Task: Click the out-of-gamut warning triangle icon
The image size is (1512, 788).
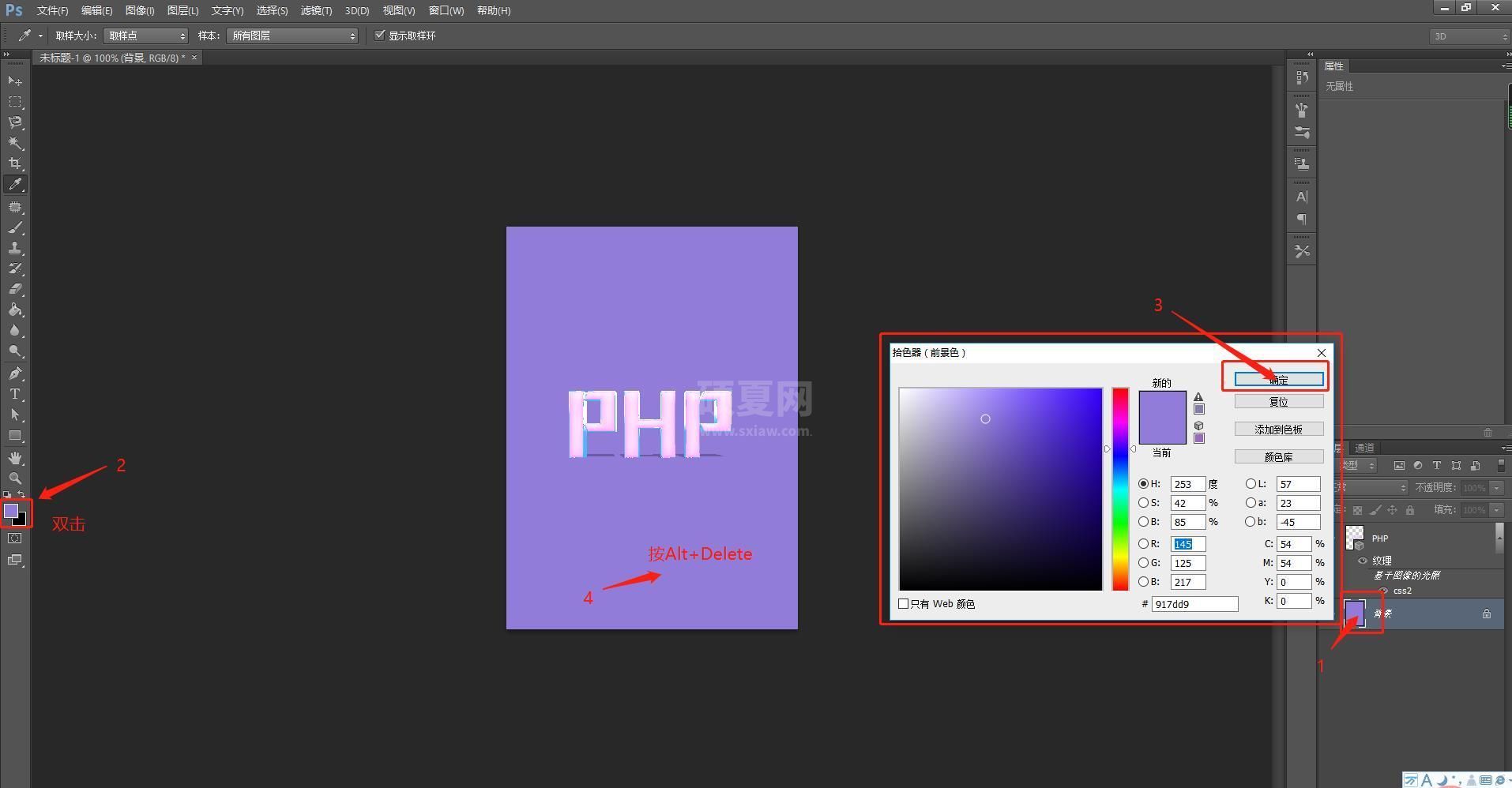Action: 1198,397
